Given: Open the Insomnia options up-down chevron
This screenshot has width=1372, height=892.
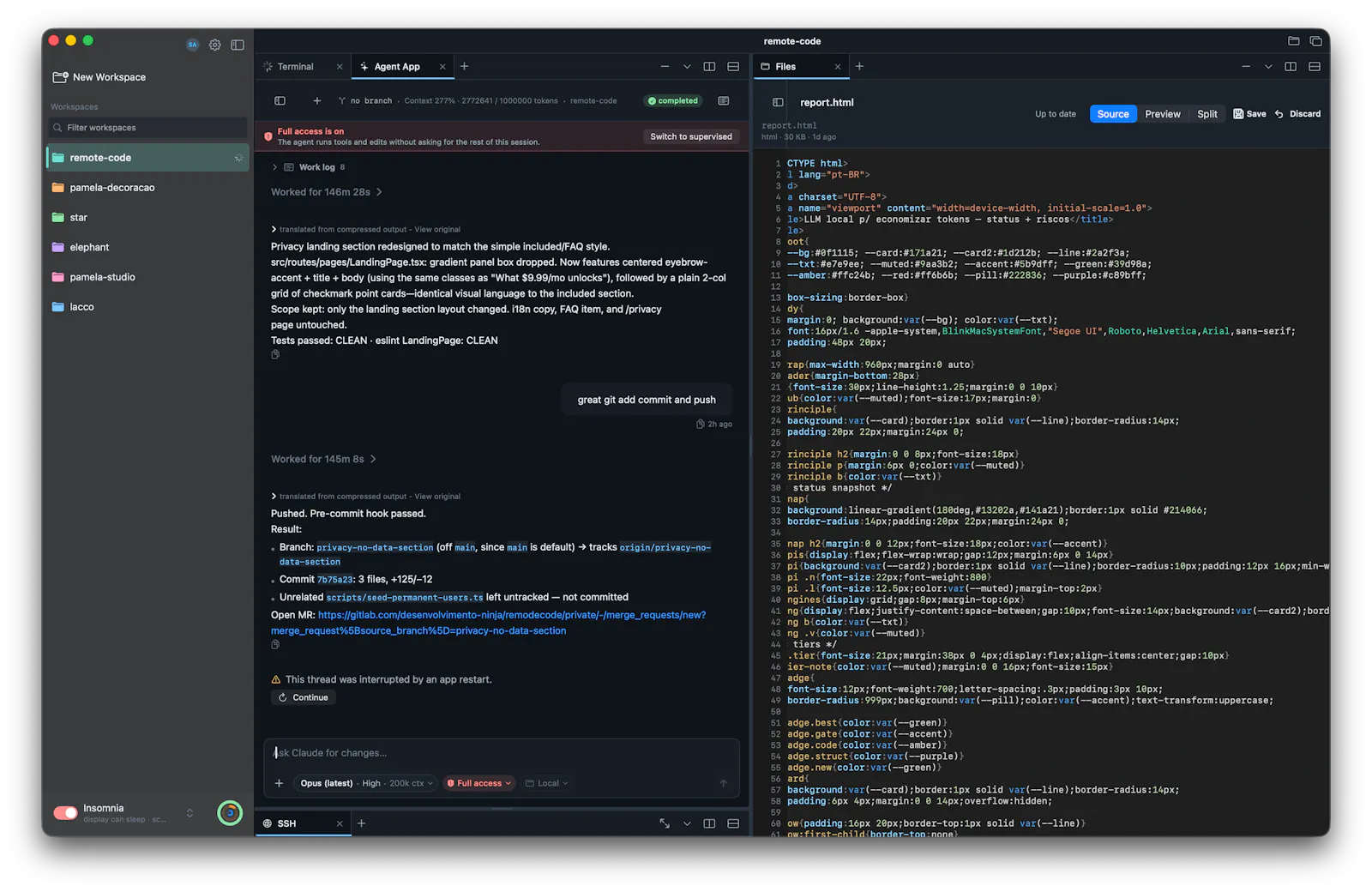Looking at the screenshot, I should [190, 813].
